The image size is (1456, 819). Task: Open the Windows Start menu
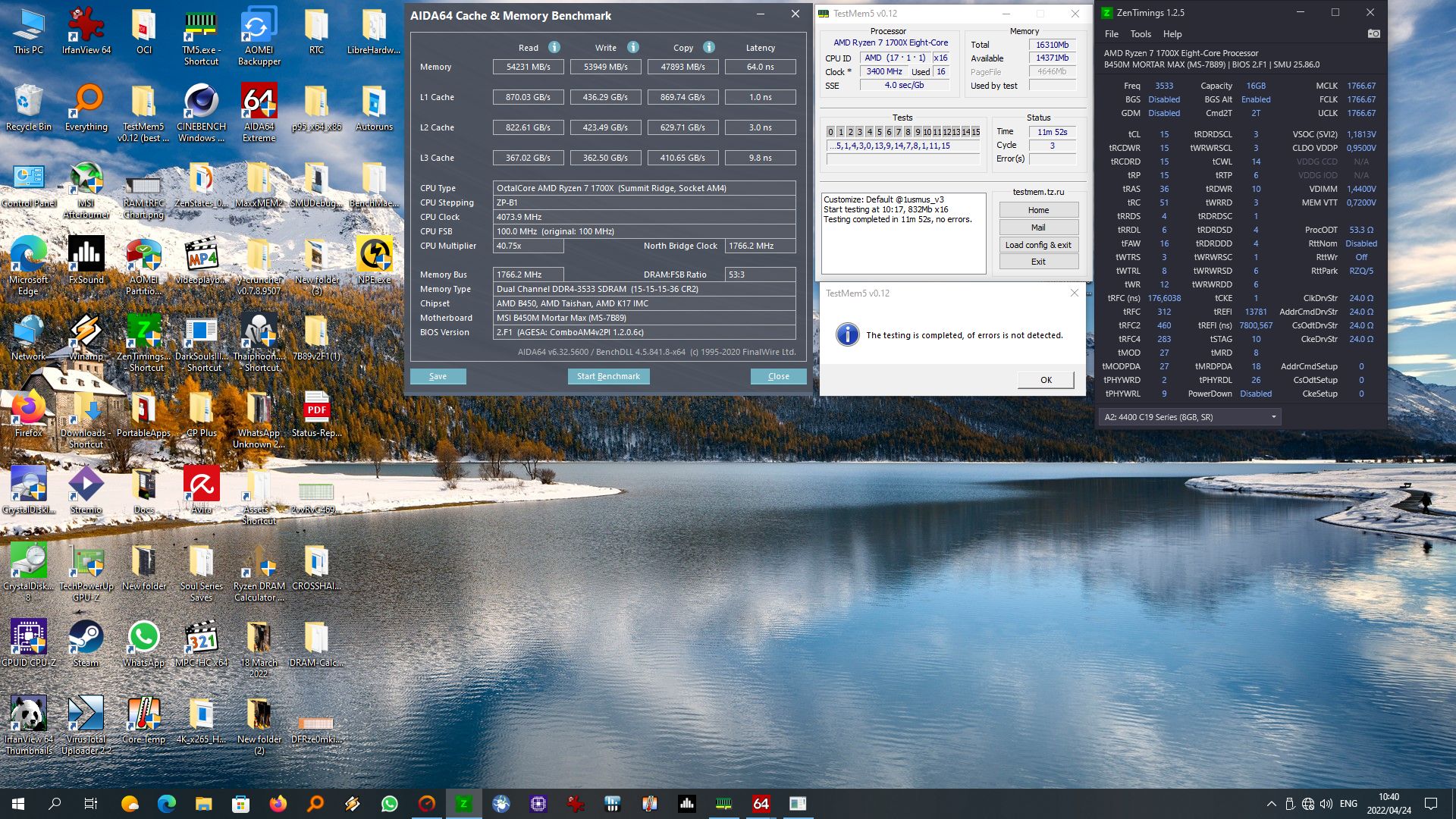point(18,804)
